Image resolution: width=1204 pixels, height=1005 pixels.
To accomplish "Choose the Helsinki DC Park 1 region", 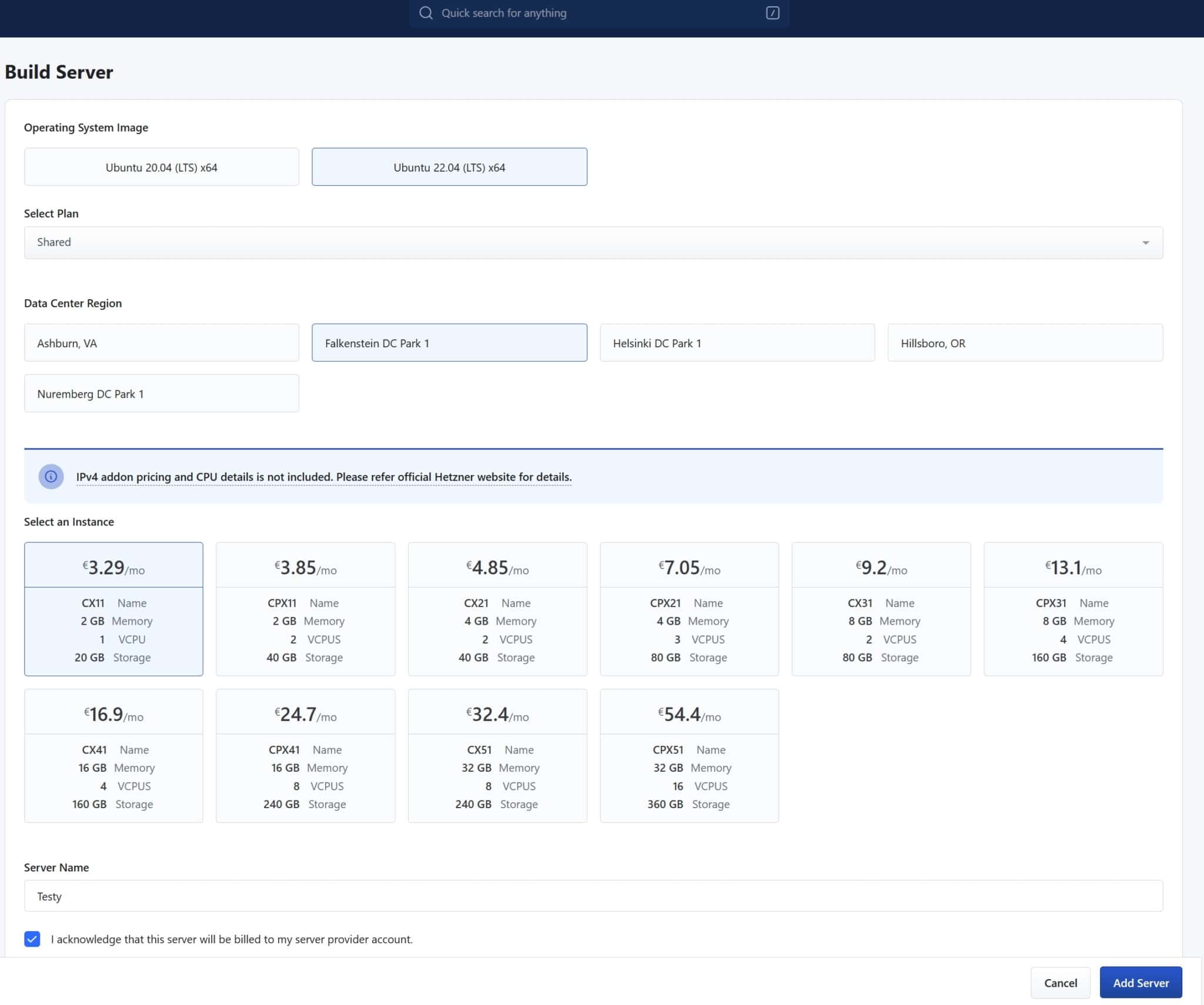I will click(x=737, y=343).
